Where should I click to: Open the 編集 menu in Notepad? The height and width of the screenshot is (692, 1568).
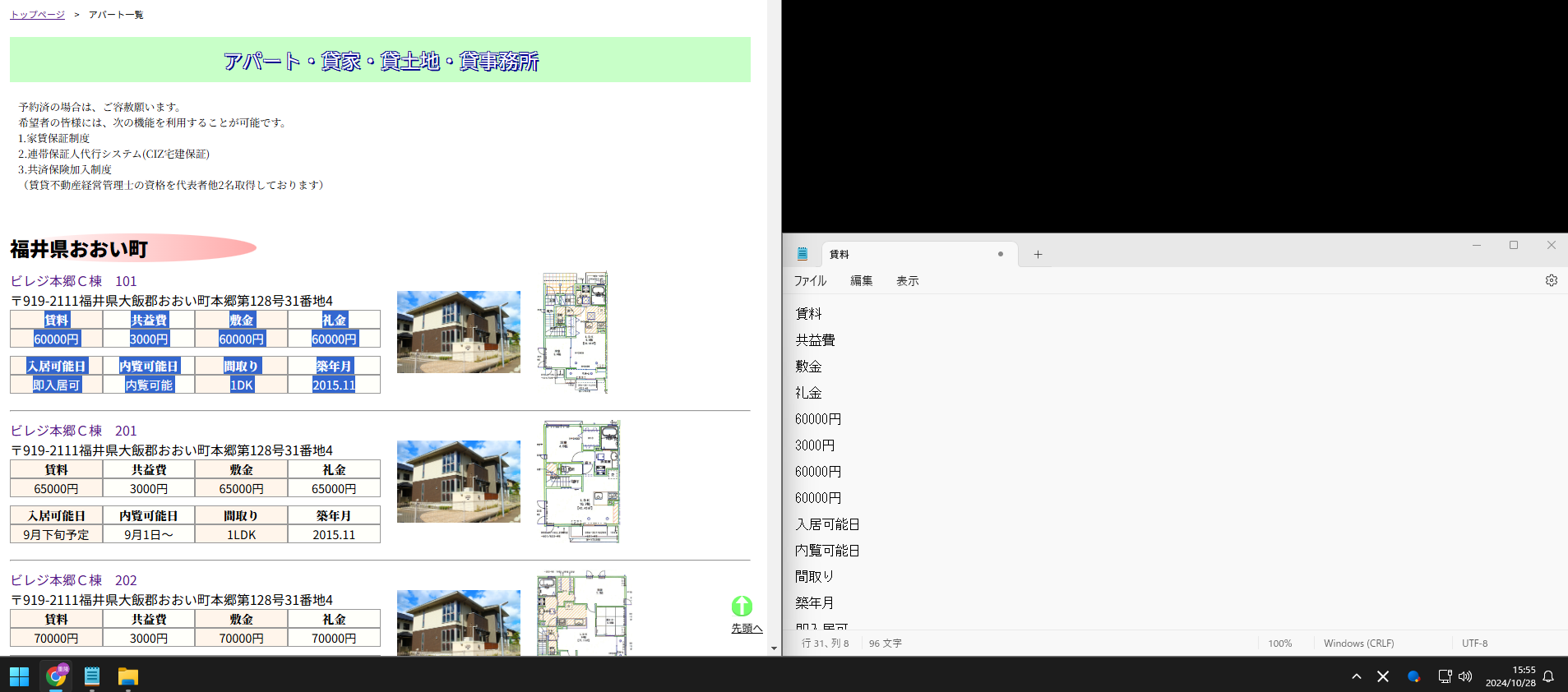(x=861, y=281)
